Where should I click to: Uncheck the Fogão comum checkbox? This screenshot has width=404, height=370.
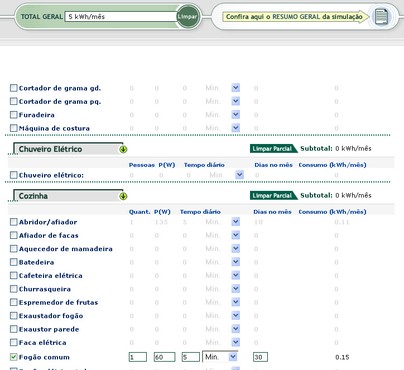click(13, 357)
